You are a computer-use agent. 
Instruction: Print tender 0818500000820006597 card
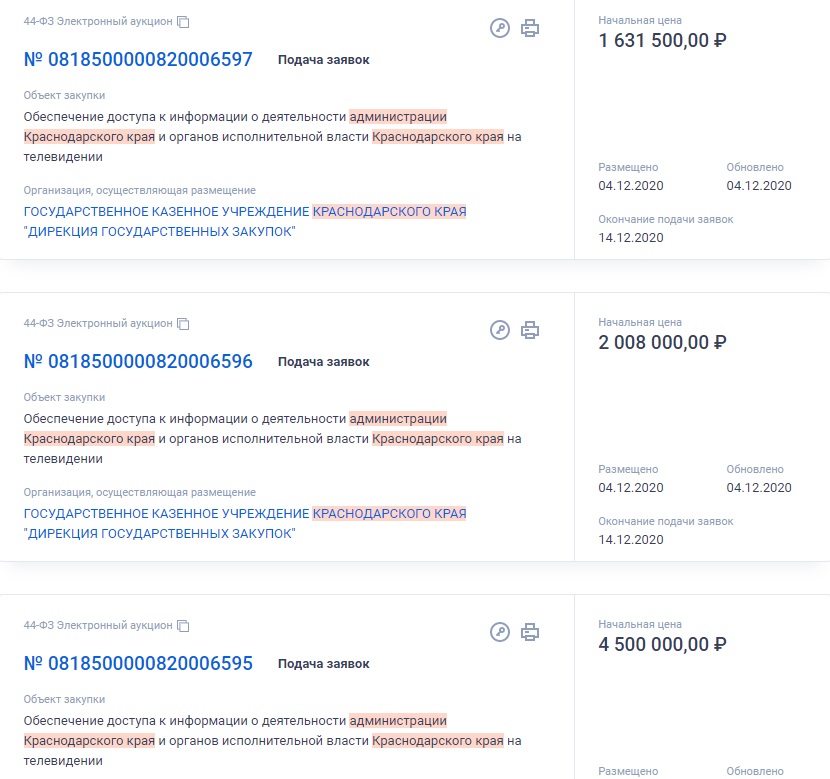tap(530, 28)
